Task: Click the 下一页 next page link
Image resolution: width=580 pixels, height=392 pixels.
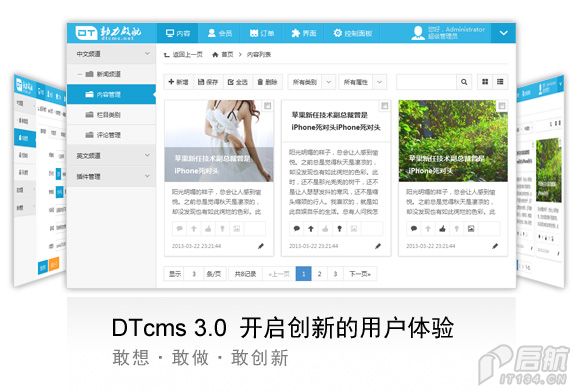Action: pos(360,274)
